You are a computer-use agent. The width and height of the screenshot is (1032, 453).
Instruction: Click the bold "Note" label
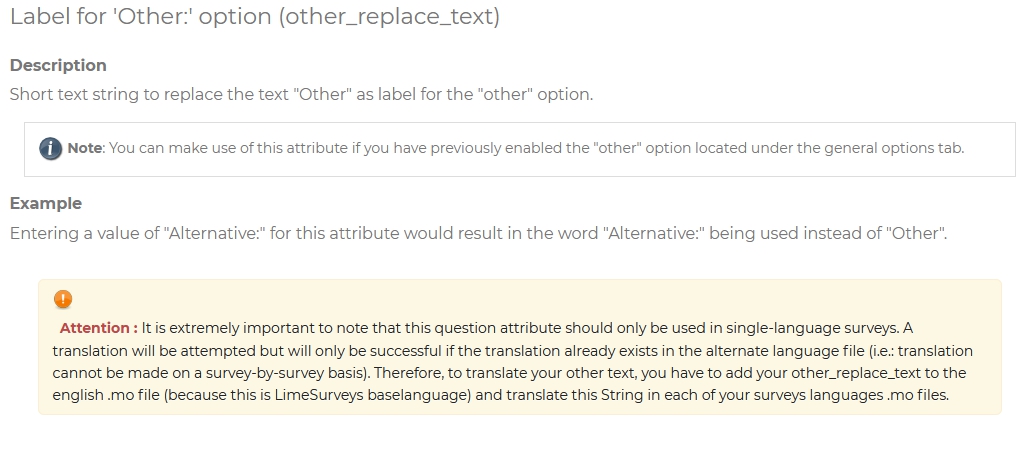click(x=85, y=148)
